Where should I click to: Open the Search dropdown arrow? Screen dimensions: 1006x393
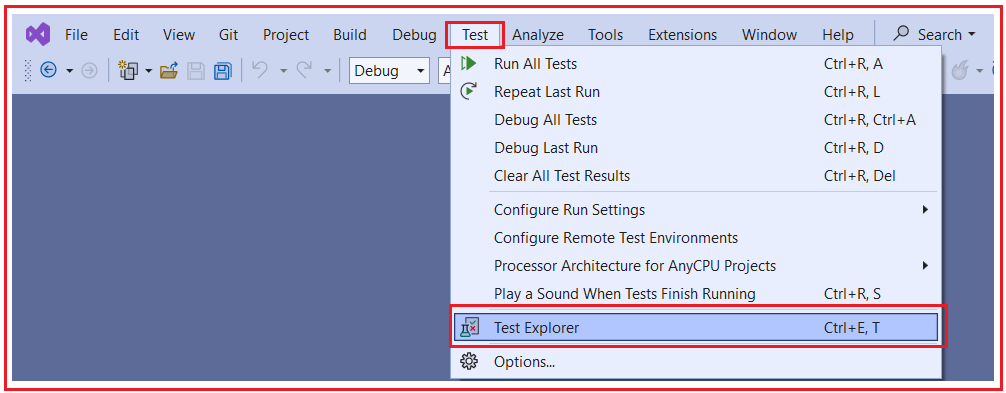coord(971,35)
